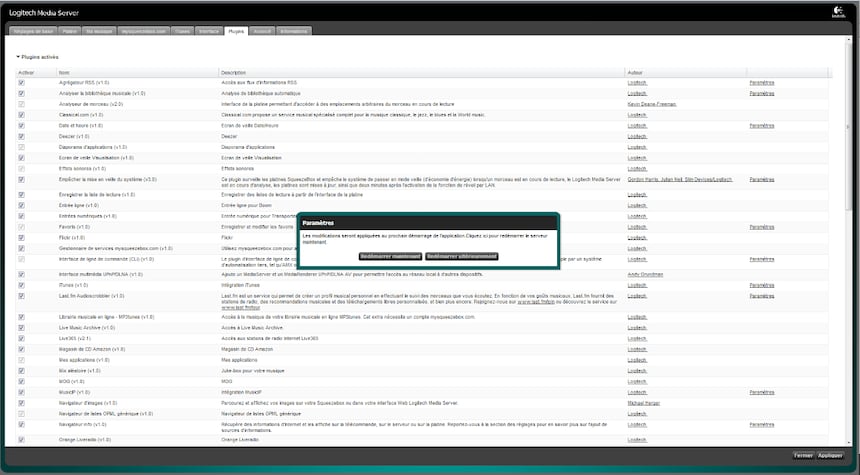Toggle the Analyser la bibliothèque musicale checkbox
Viewport: 860px width, 475px height.
coord(21,94)
